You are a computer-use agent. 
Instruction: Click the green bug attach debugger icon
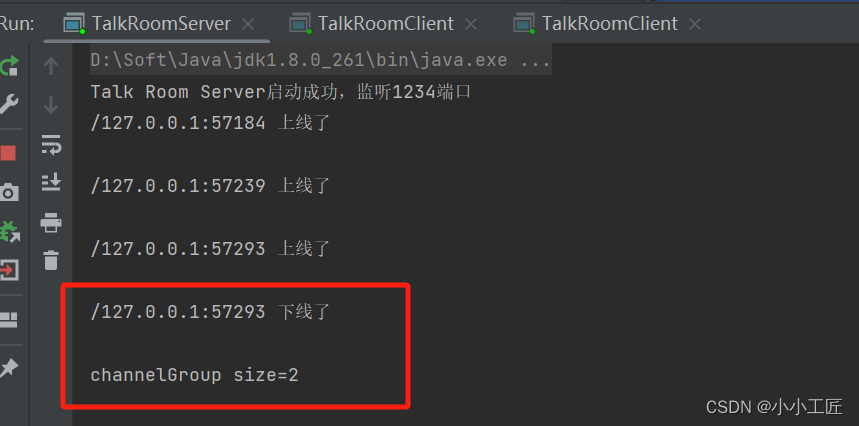point(9,232)
